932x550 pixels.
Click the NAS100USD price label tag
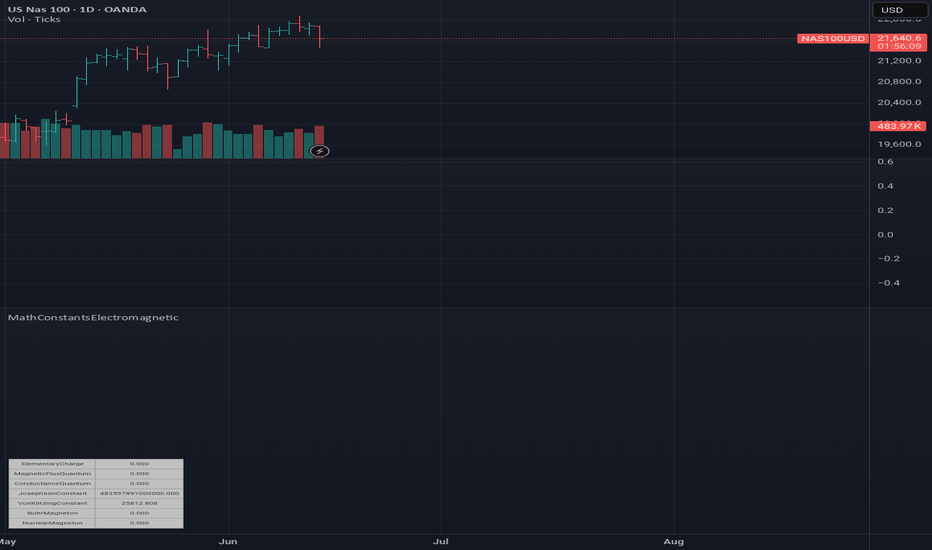(x=832, y=39)
